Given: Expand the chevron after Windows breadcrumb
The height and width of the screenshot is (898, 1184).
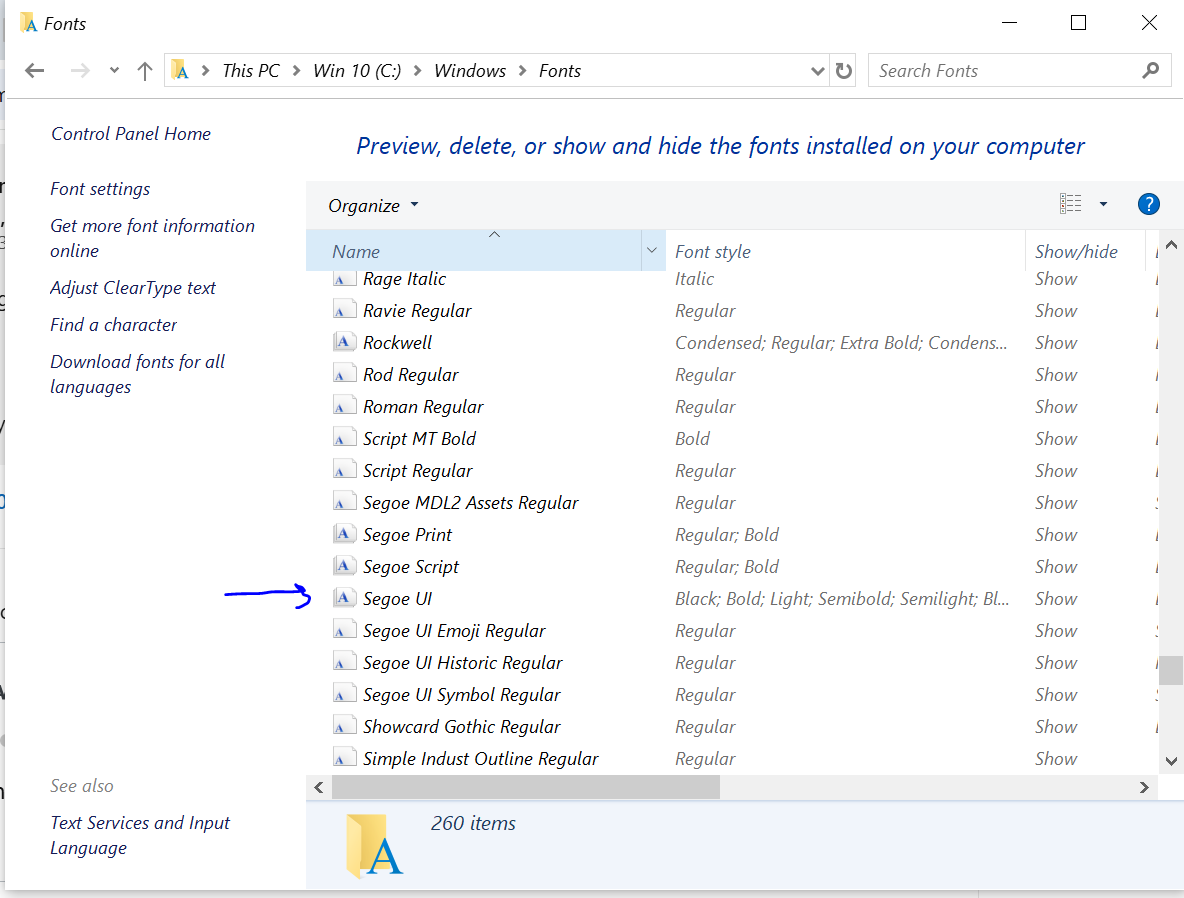Looking at the screenshot, I should (523, 71).
